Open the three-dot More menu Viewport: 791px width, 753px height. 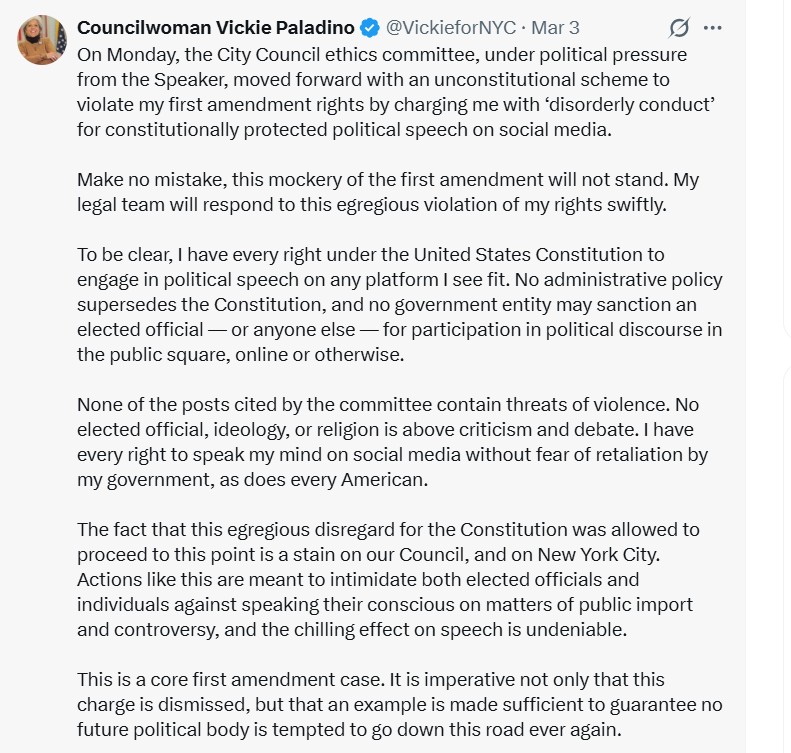[x=713, y=28]
